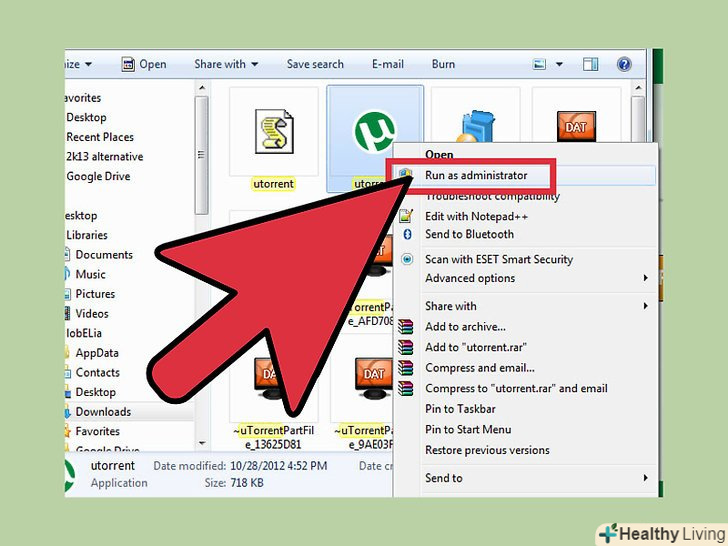
Task: Click the Notepad++ icon in context menu
Action: coord(406,216)
